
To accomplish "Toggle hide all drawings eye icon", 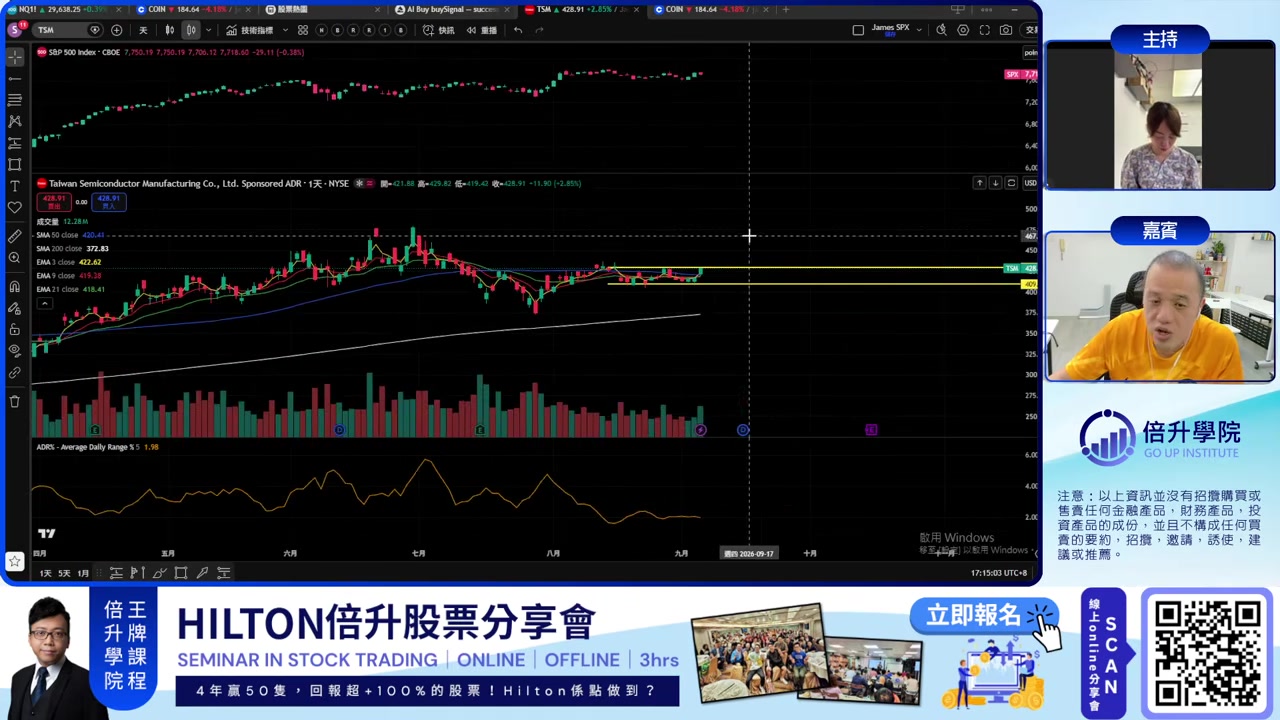I will click(15, 350).
